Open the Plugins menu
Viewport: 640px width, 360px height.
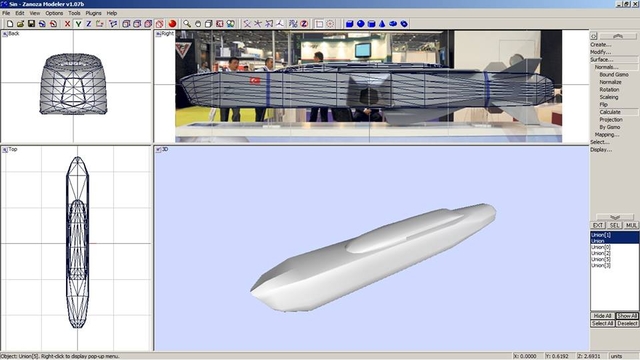click(x=93, y=13)
